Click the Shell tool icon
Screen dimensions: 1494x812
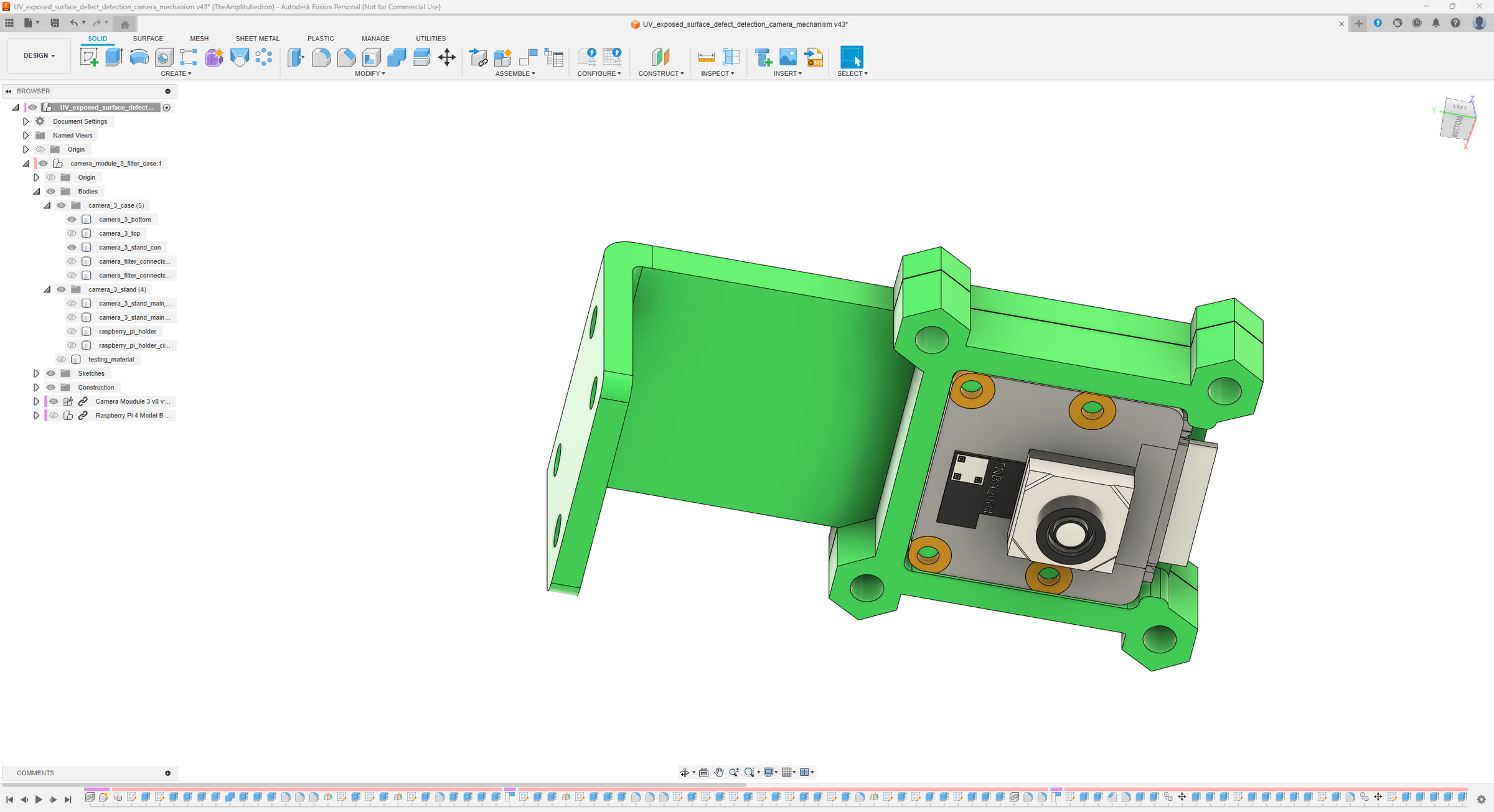pos(372,57)
